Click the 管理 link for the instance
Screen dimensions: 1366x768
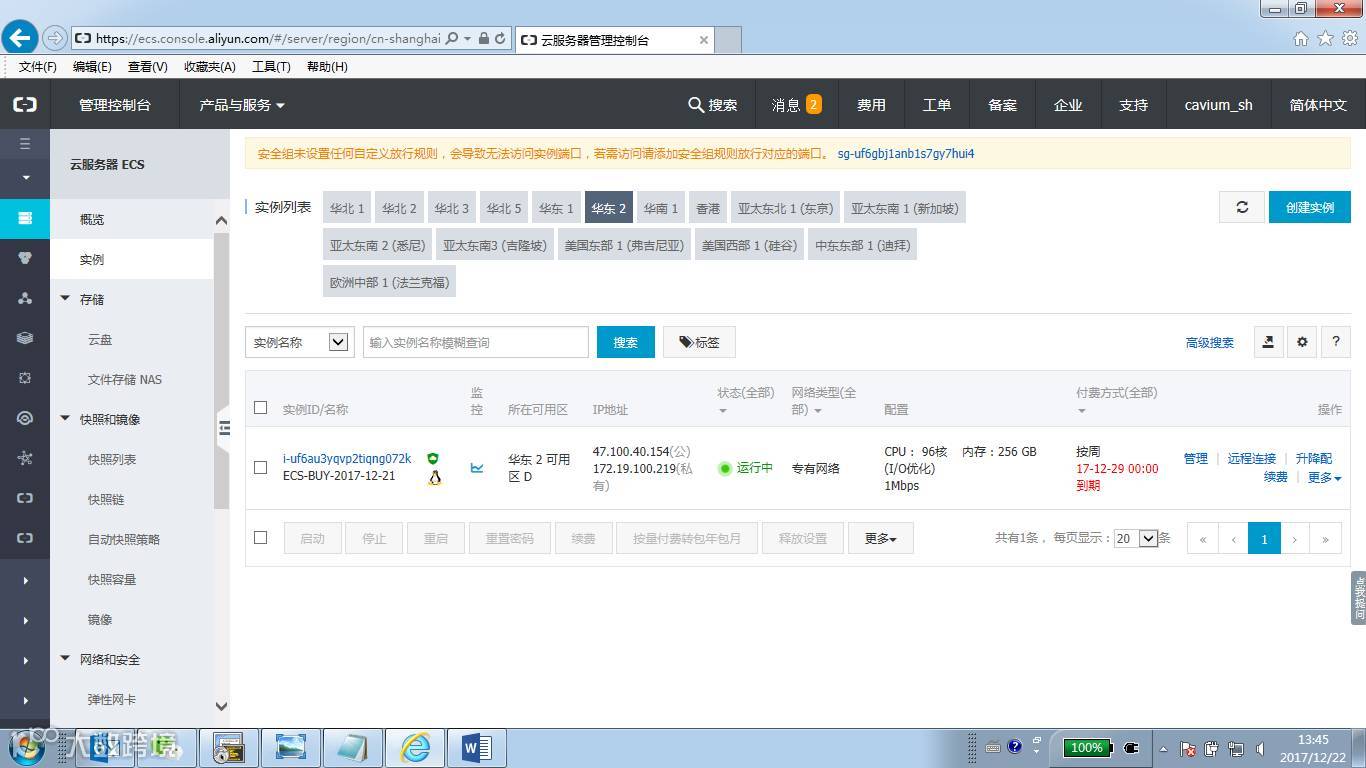(x=1196, y=459)
